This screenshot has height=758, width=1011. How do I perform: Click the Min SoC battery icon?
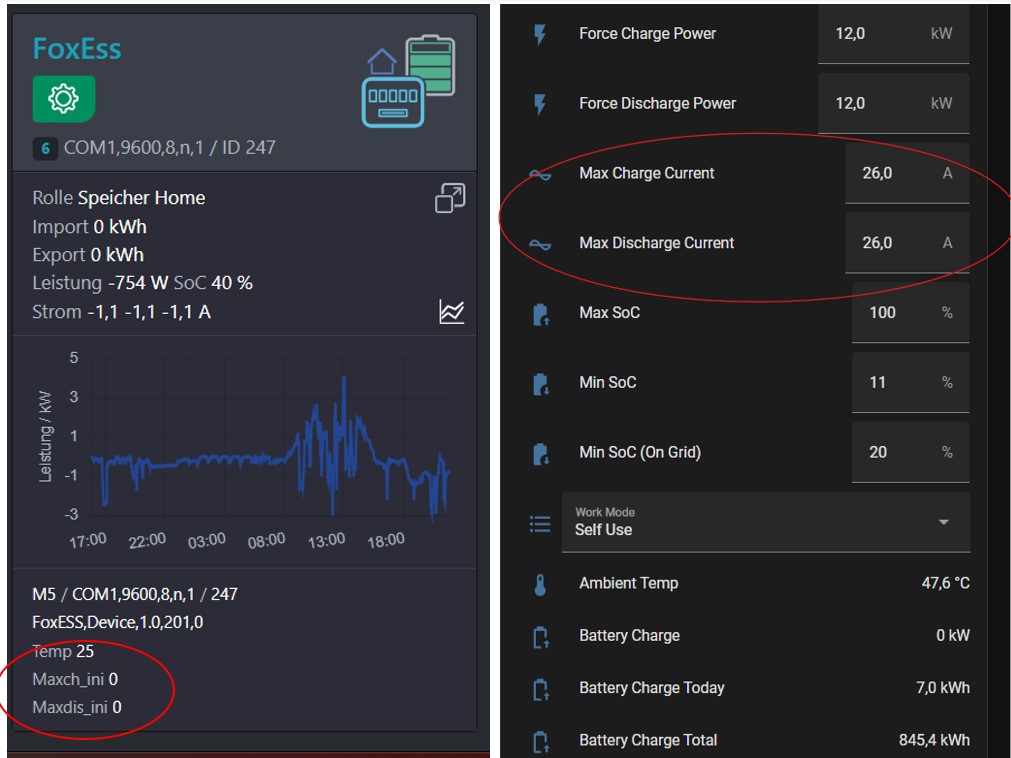[540, 384]
